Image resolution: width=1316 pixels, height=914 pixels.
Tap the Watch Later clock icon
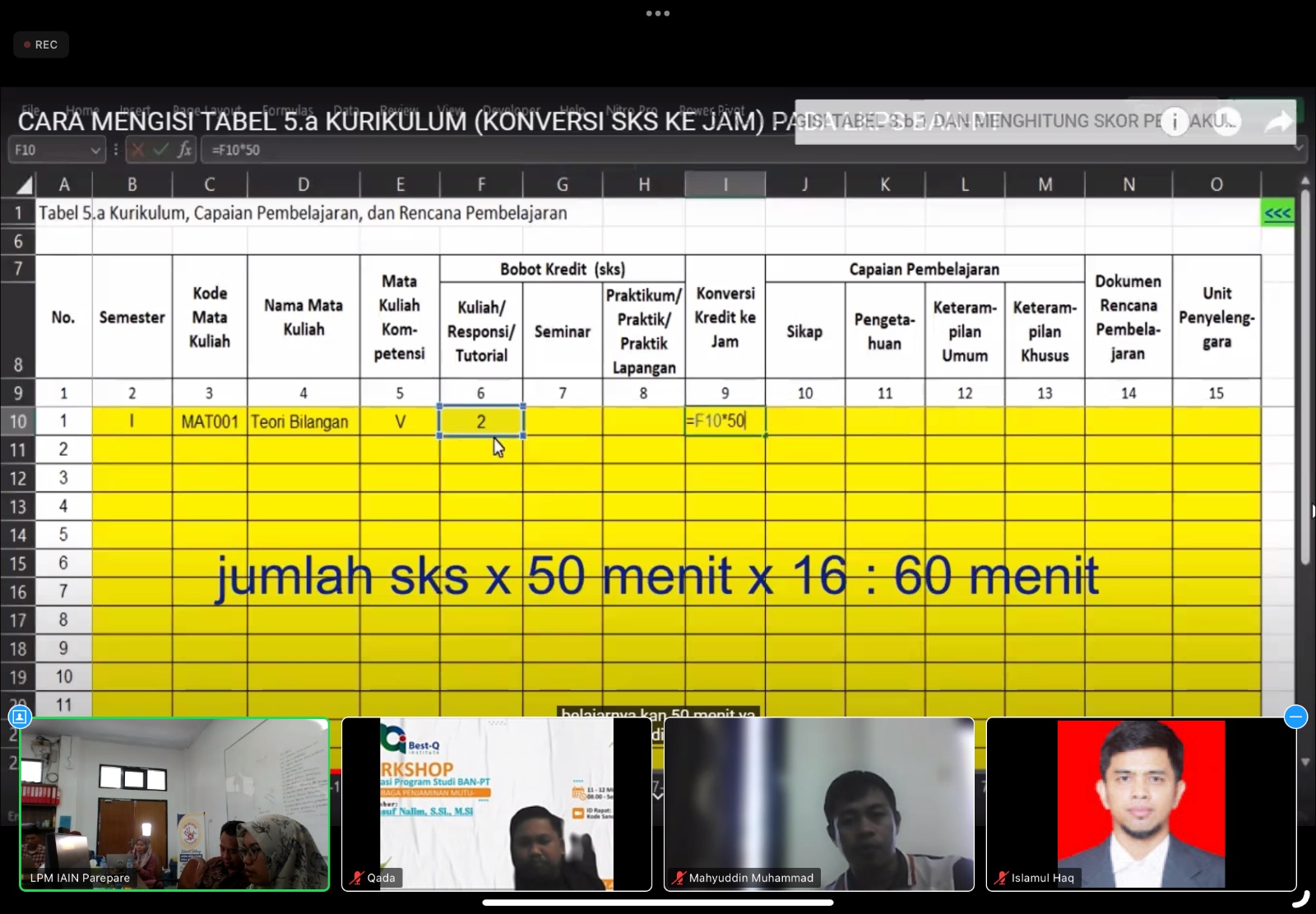point(1226,123)
